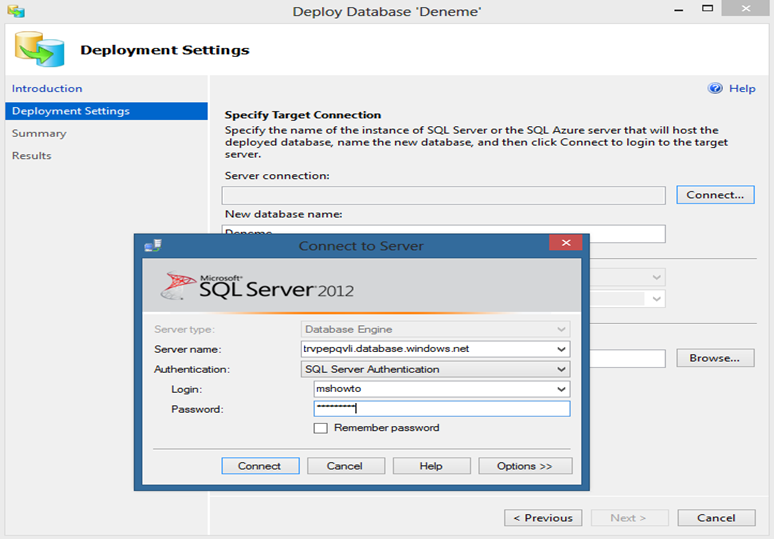Select the Results step
This screenshot has width=774, height=539.
tap(32, 155)
